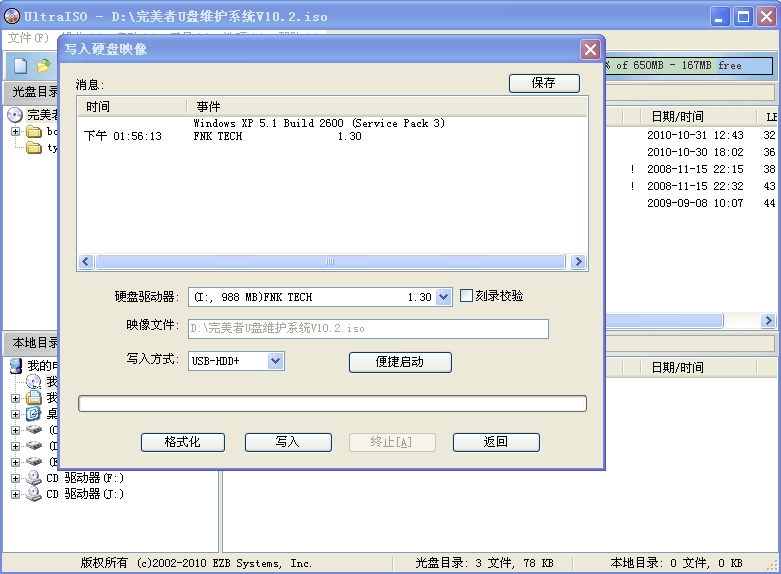Click the New file toolbar icon
This screenshot has height=574, width=781.
[x=20, y=66]
